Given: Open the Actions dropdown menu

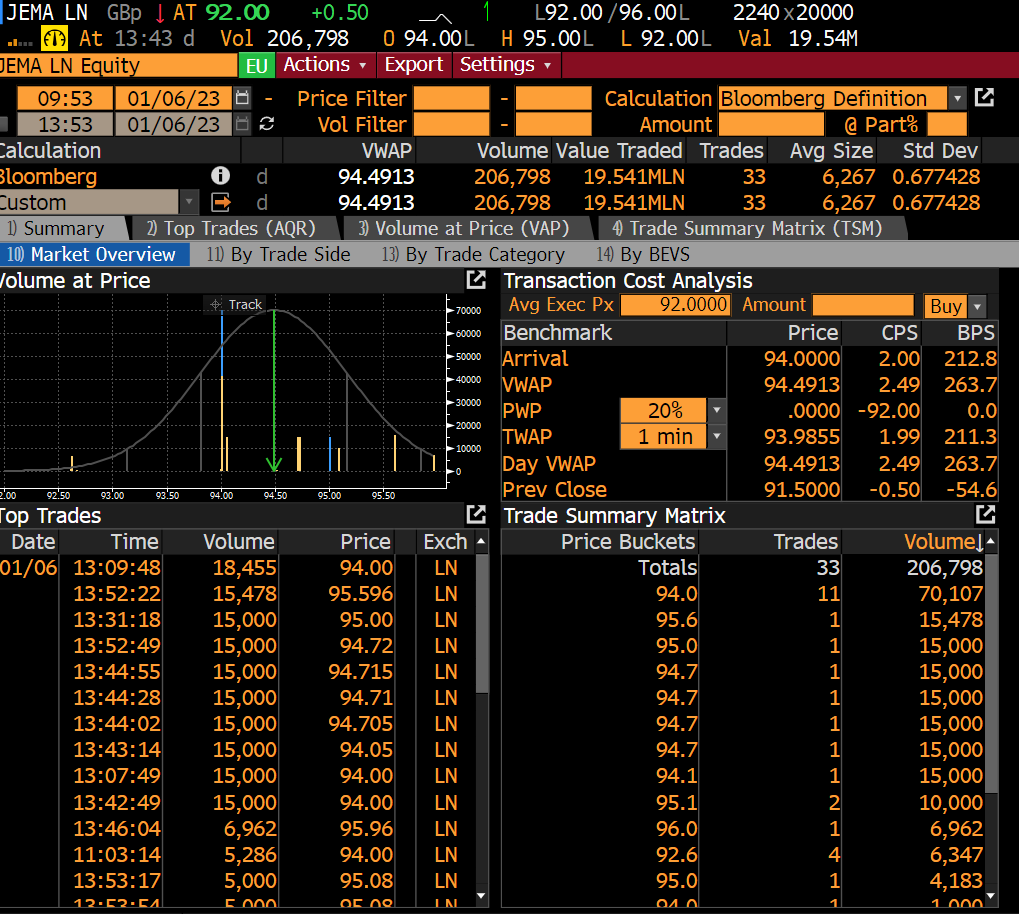Looking at the screenshot, I should (324, 65).
